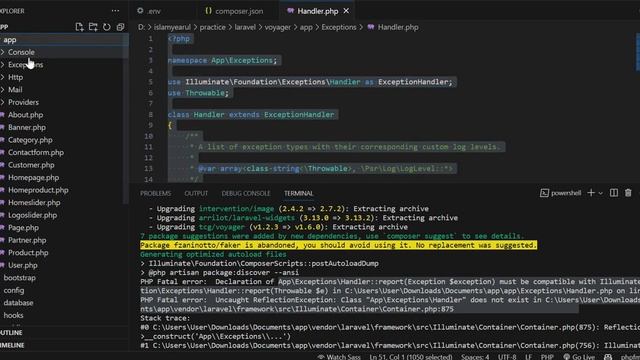The image size is (640, 360).
Task: Click 'practice' breadcrumb segment
Action: (x=212, y=27)
